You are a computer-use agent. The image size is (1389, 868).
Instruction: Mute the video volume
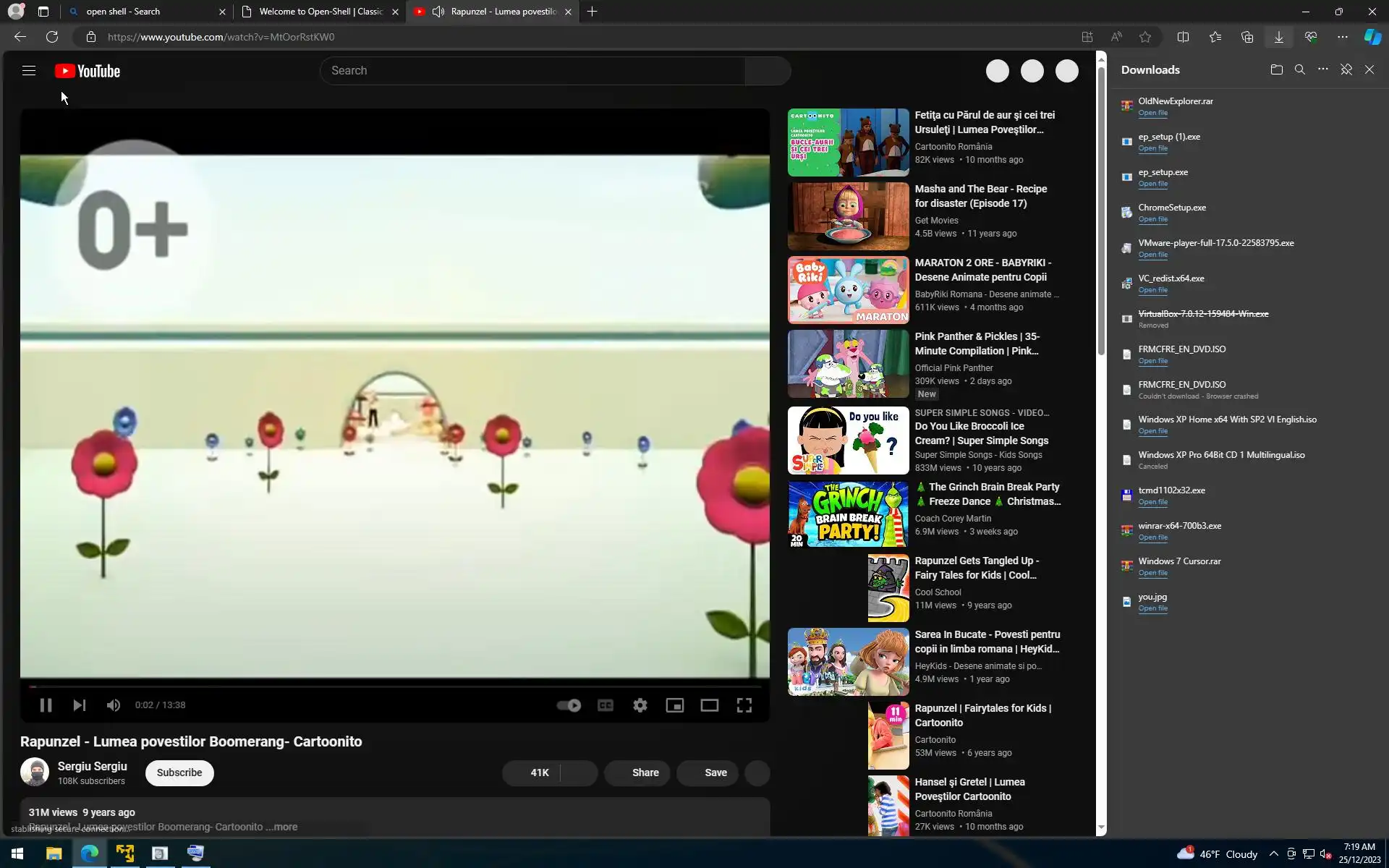click(114, 705)
